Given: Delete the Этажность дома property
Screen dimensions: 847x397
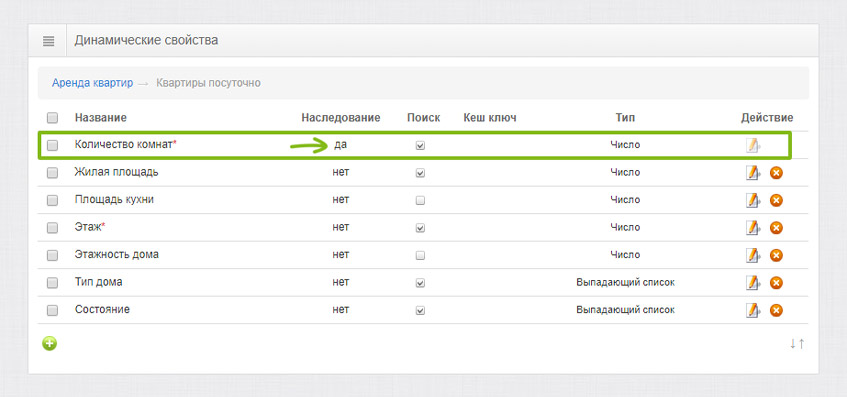Looking at the screenshot, I should point(776,255).
